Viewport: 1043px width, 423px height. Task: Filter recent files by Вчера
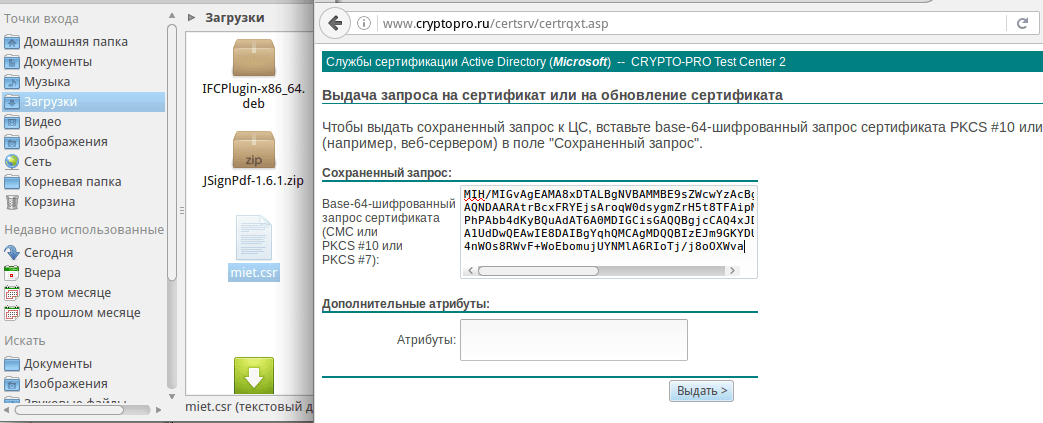coord(42,272)
